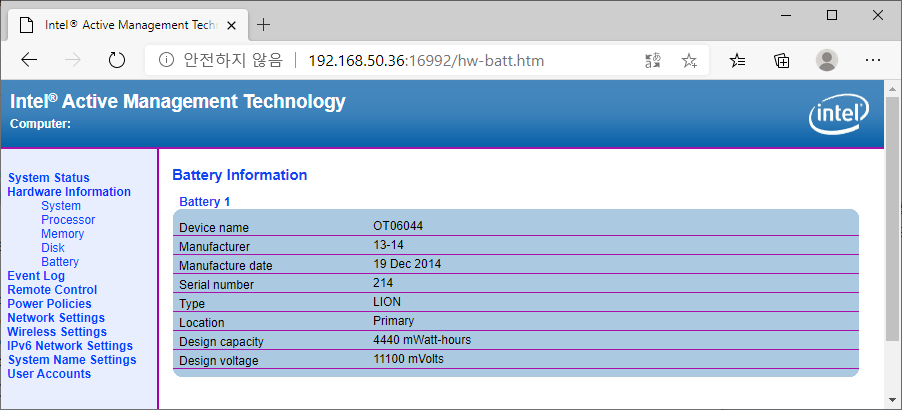902x410 pixels.
Task: Click the page's vertical scrollbar thumb
Action: [893, 220]
